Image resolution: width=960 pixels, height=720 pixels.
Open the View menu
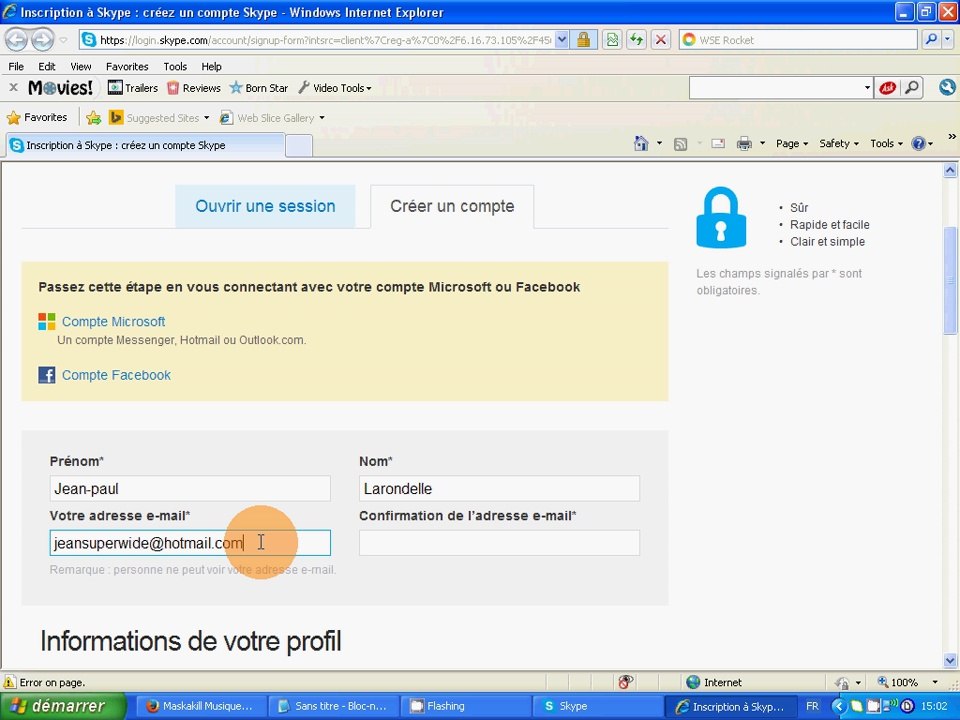tap(80, 66)
